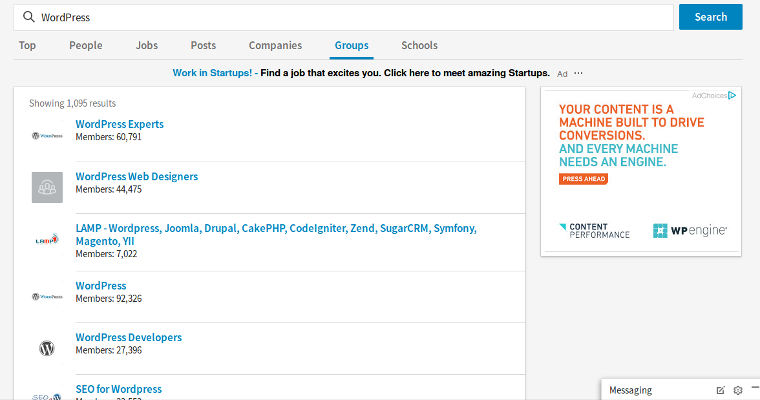Click the Work in Startups! ad link
The height and width of the screenshot is (400, 760).
click(213, 73)
